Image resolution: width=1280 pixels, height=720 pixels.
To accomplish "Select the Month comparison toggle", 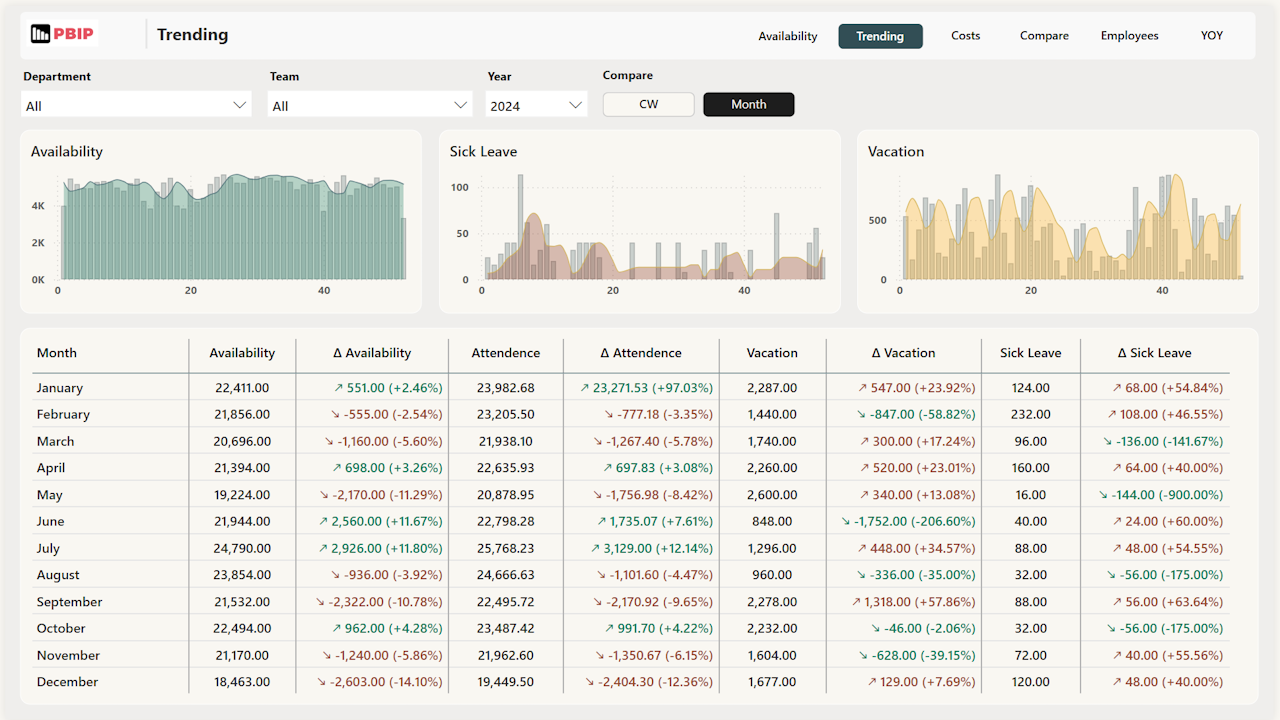I will pyautogui.click(x=748, y=104).
